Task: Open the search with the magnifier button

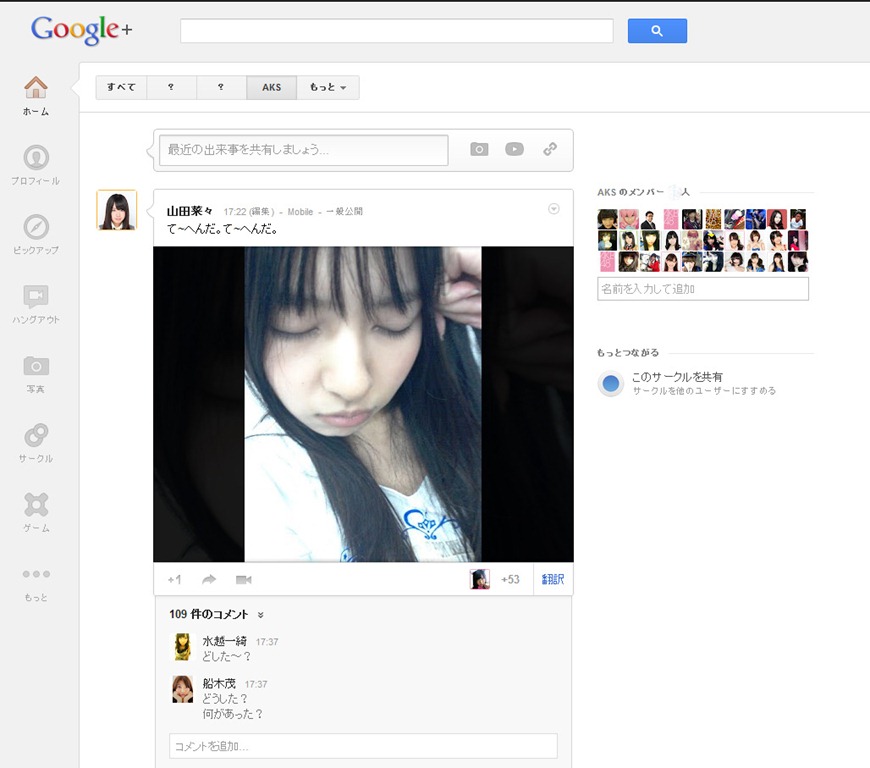Action: (x=657, y=31)
